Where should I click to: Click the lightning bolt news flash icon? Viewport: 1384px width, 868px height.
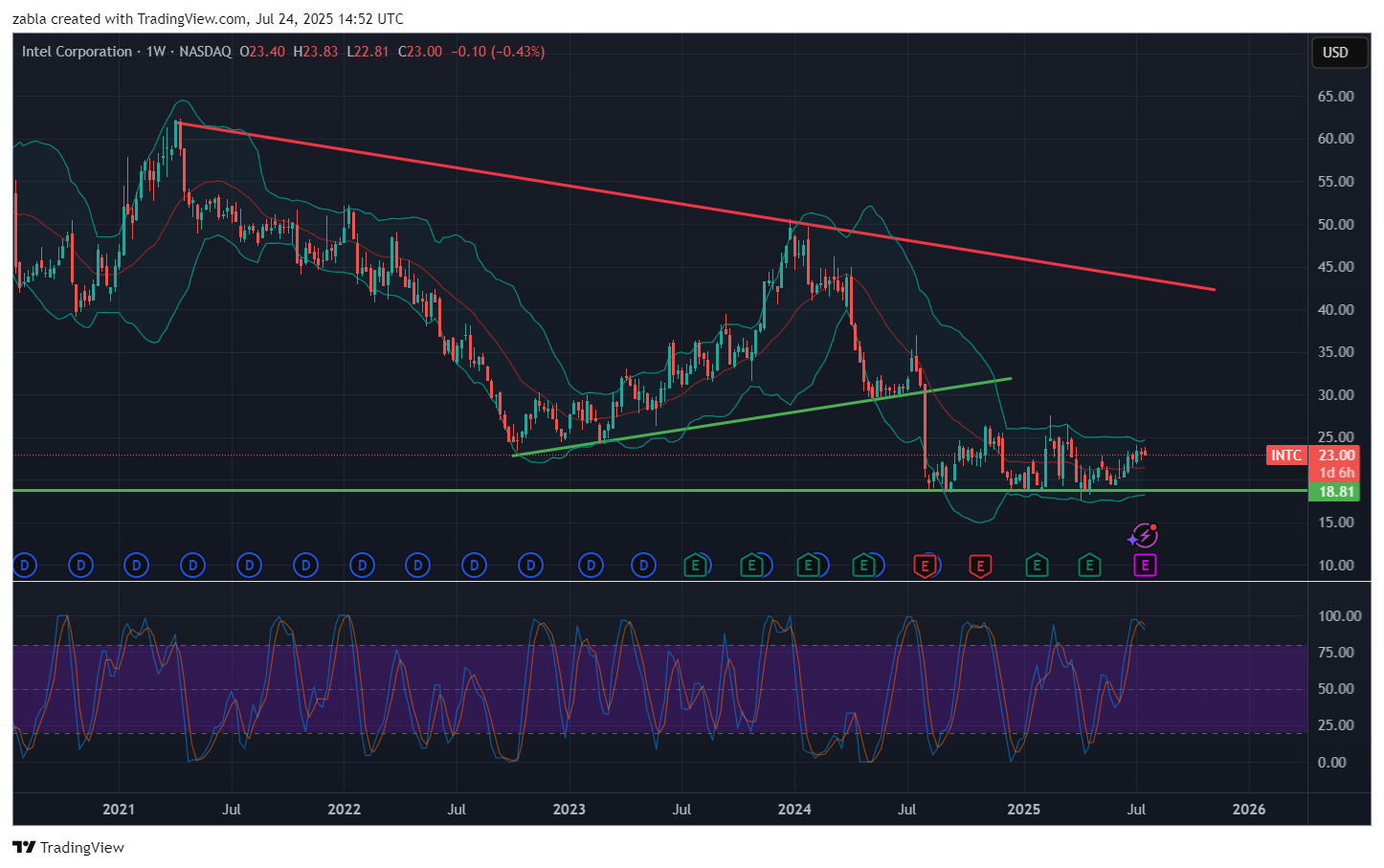[1144, 536]
